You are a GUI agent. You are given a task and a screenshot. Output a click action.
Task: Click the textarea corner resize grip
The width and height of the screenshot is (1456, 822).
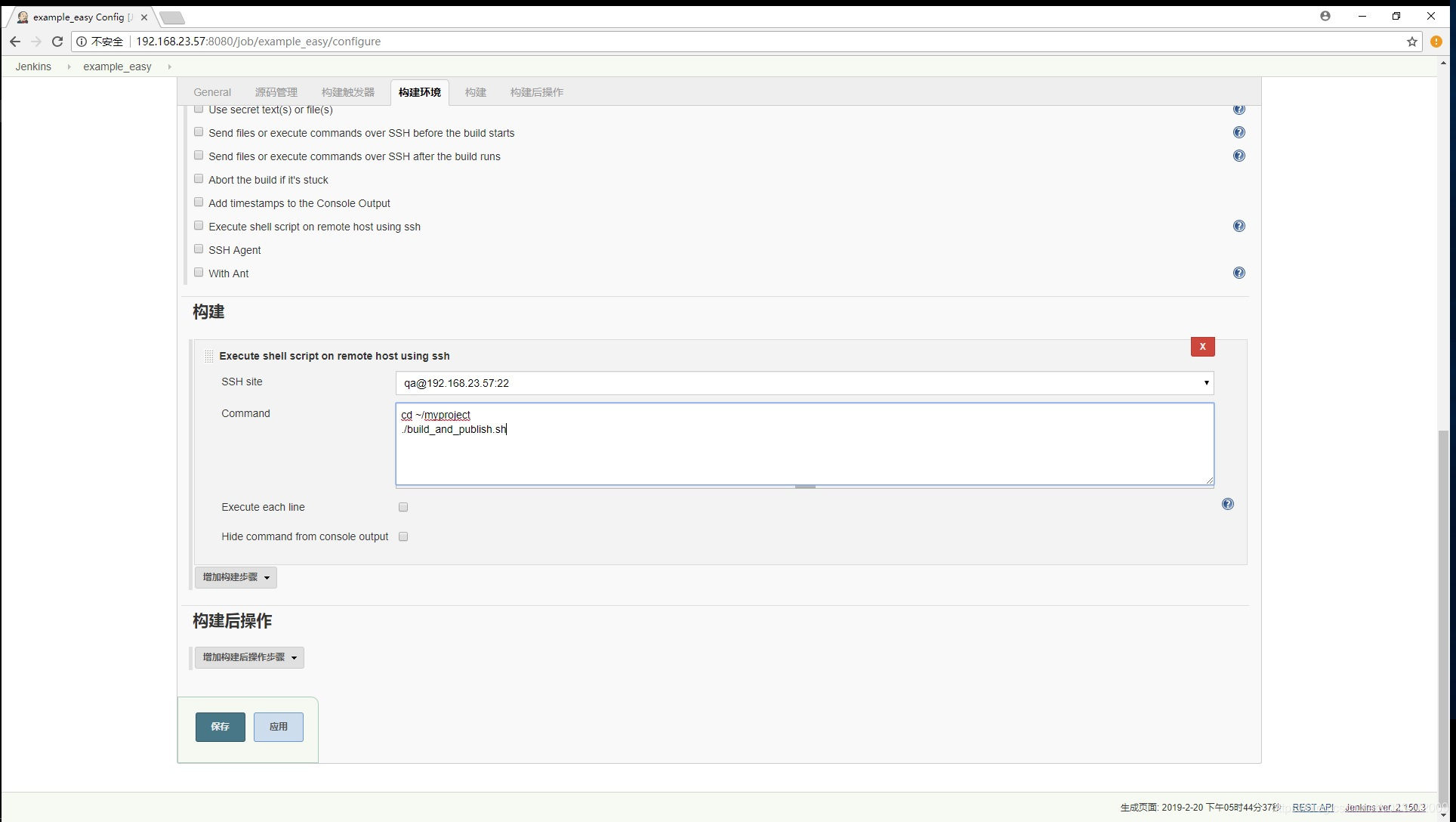1209,480
